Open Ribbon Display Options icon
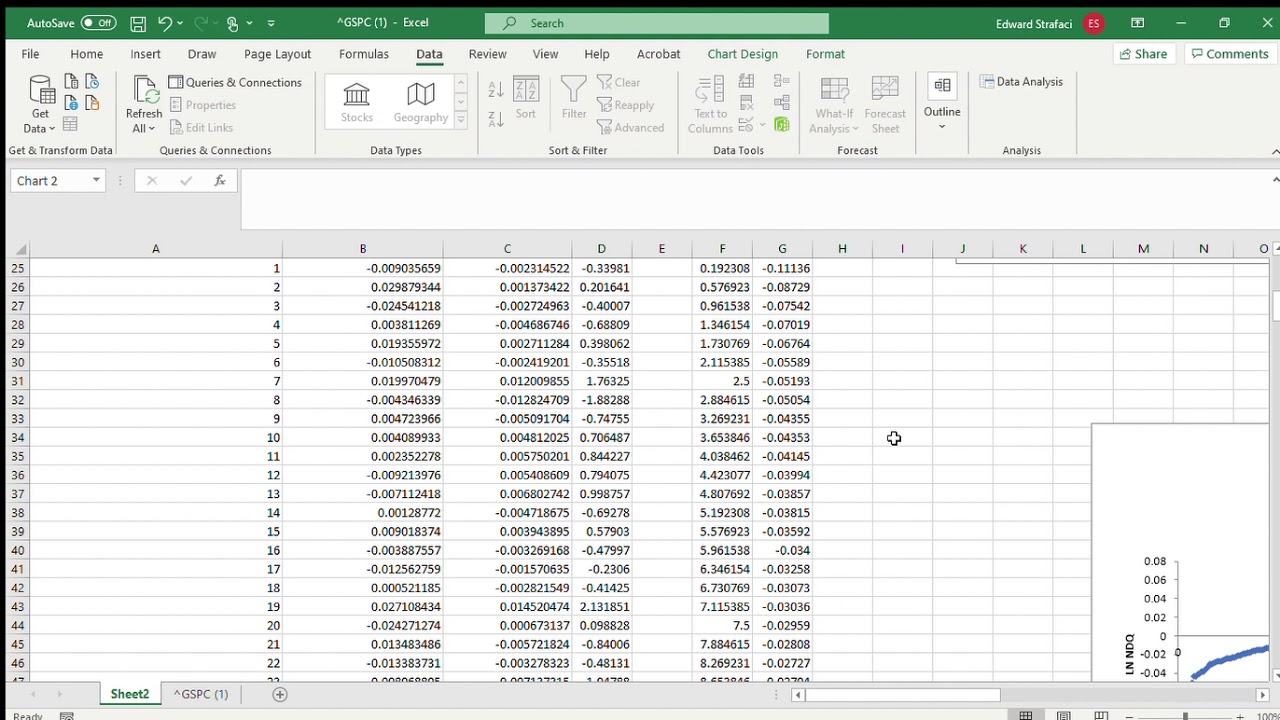This screenshot has height=720, width=1280. (x=1138, y=23)
